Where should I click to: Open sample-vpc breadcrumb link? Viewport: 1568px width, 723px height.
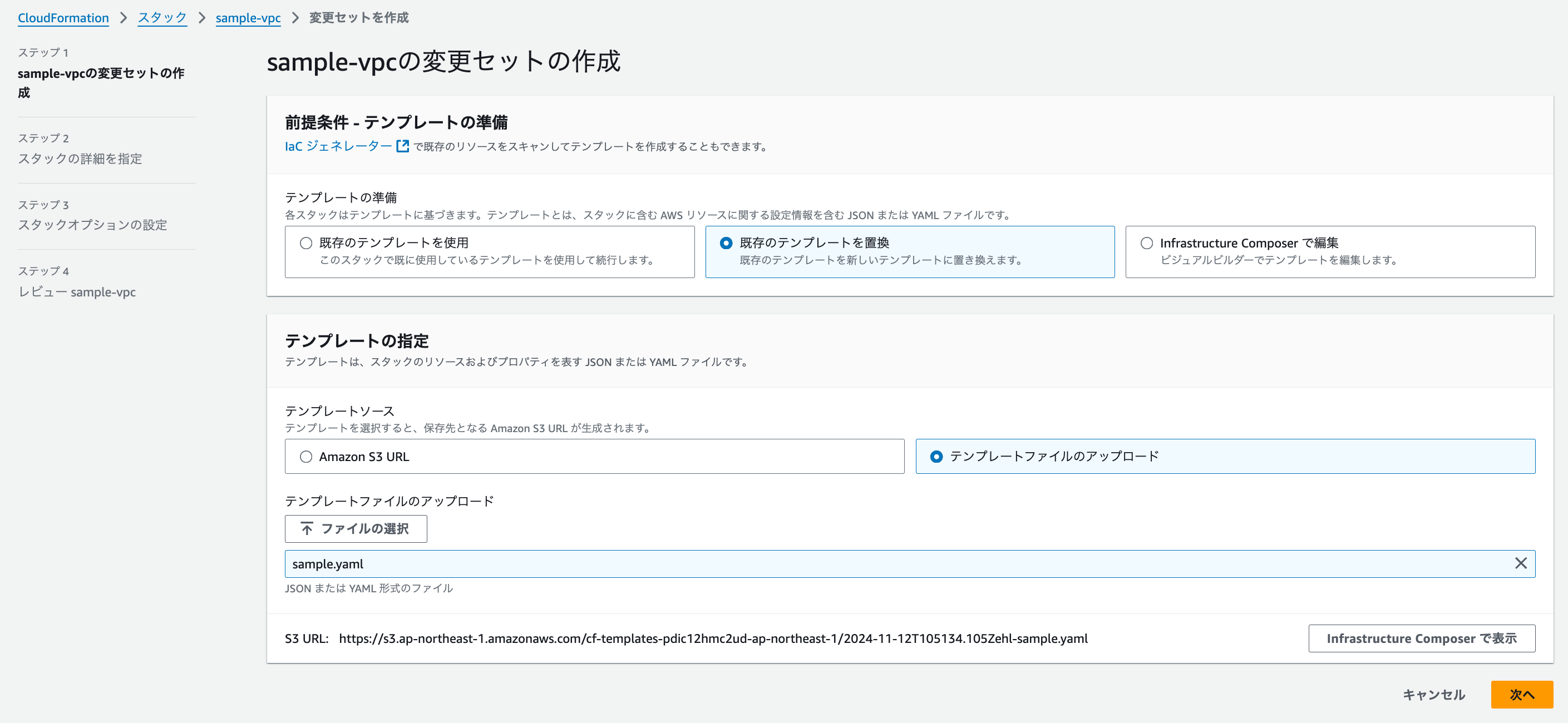[248, 18]
